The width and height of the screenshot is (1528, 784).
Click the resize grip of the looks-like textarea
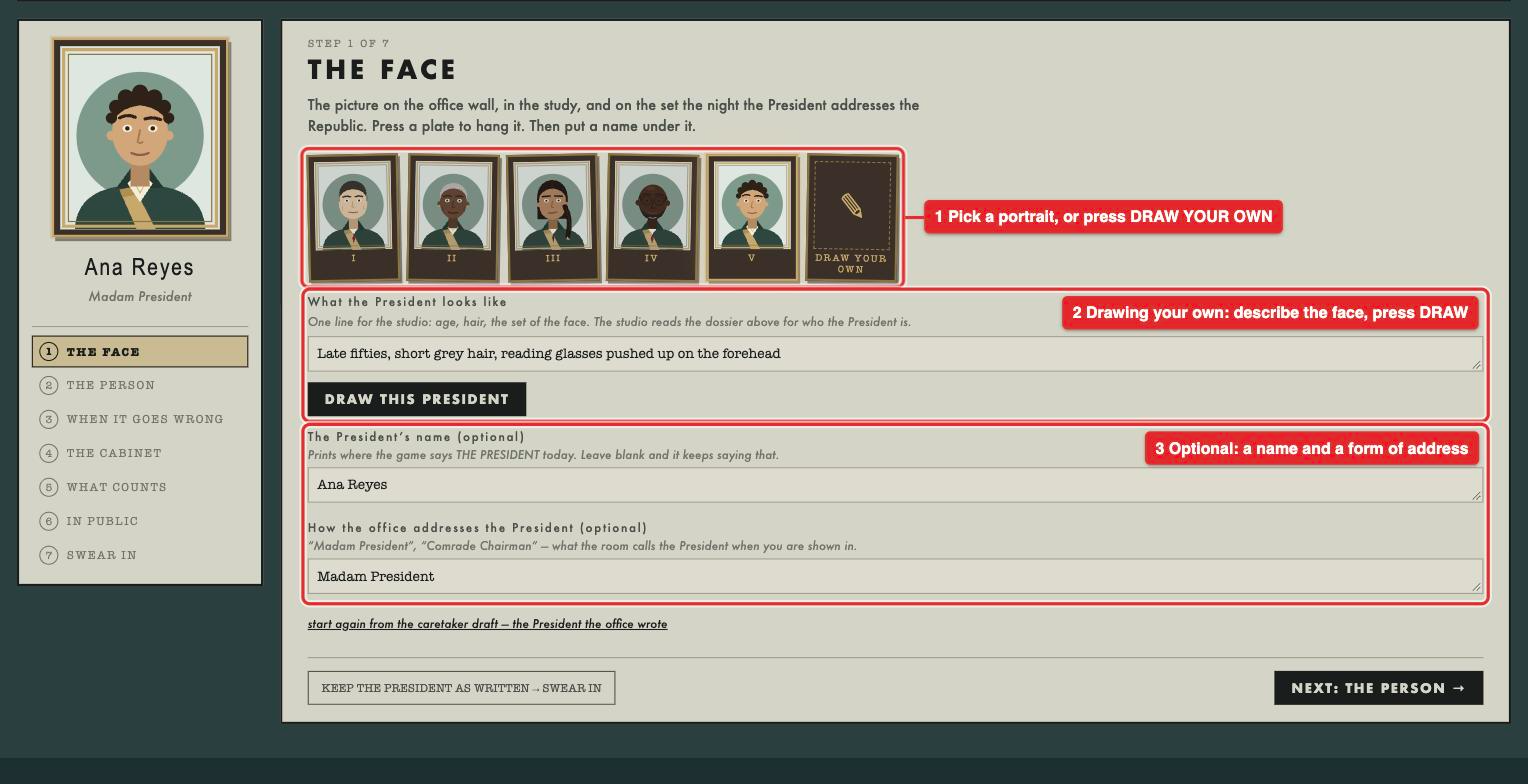click(1476, 364)
